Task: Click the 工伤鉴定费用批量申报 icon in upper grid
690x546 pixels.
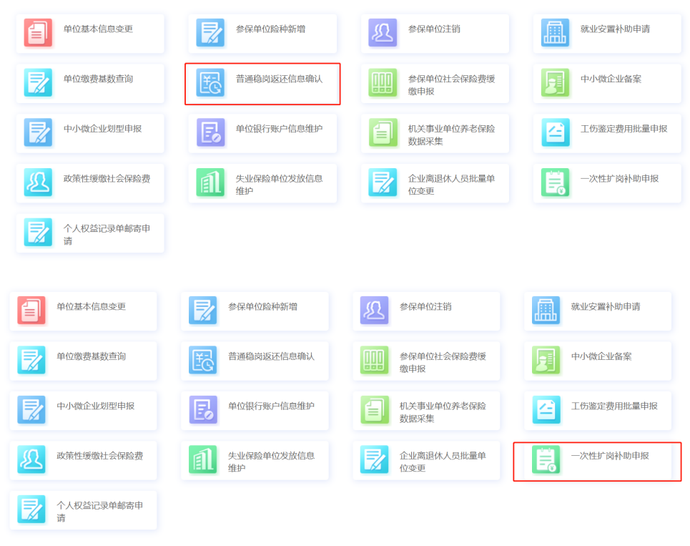Action: [x=555, y=132]
